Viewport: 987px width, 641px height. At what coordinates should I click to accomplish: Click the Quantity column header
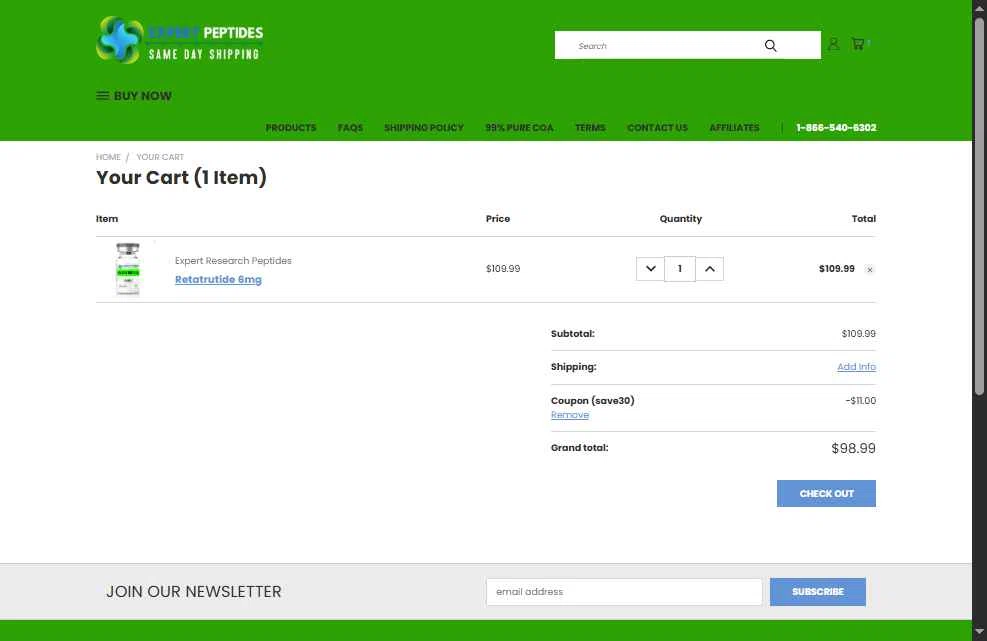(680, 218)
